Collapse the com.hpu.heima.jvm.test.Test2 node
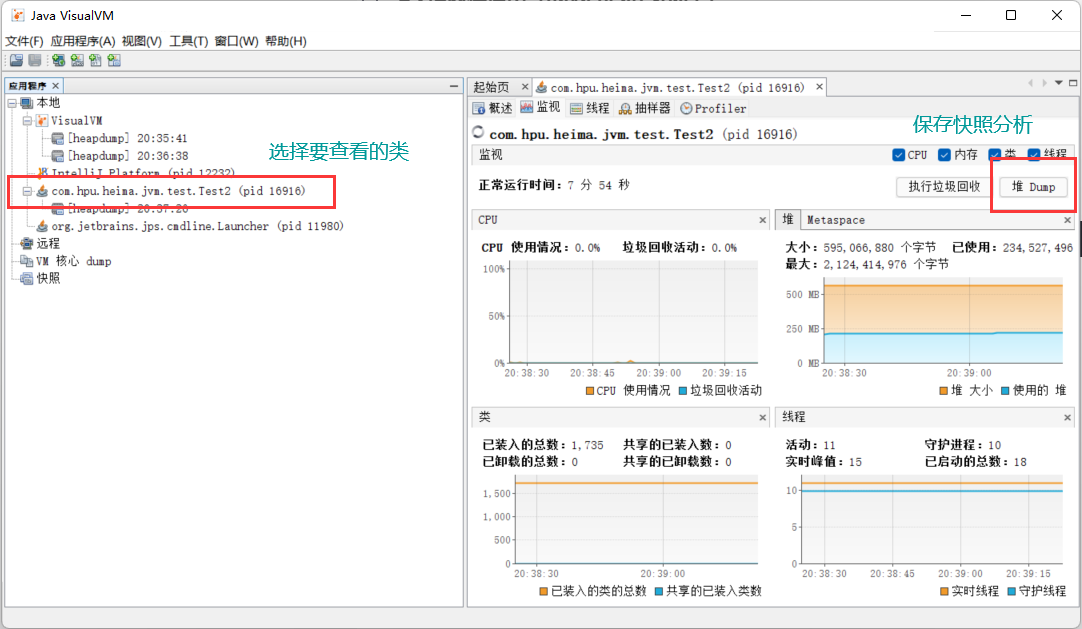 (27, 191)
